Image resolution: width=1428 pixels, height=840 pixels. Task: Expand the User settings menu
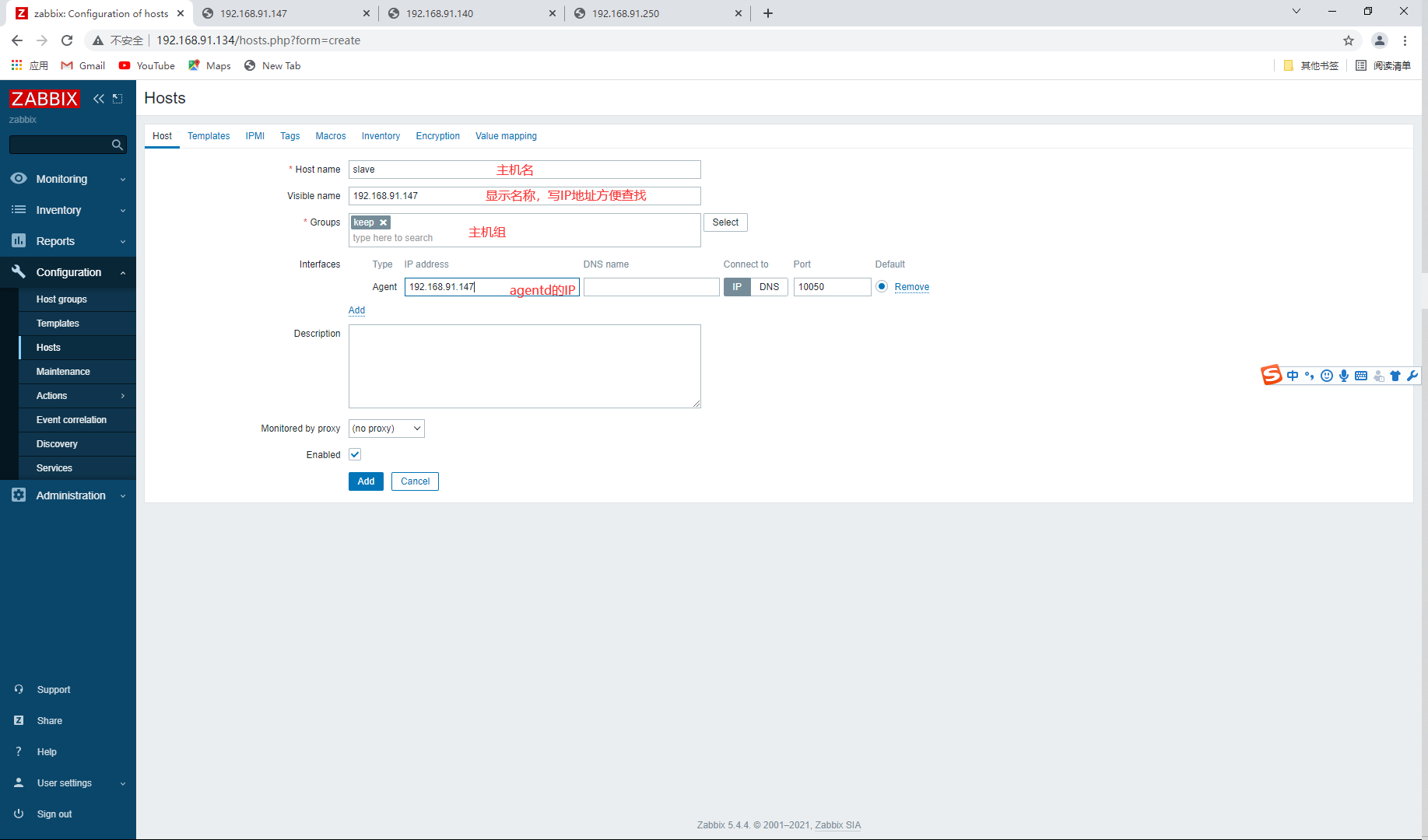[123, 784]
